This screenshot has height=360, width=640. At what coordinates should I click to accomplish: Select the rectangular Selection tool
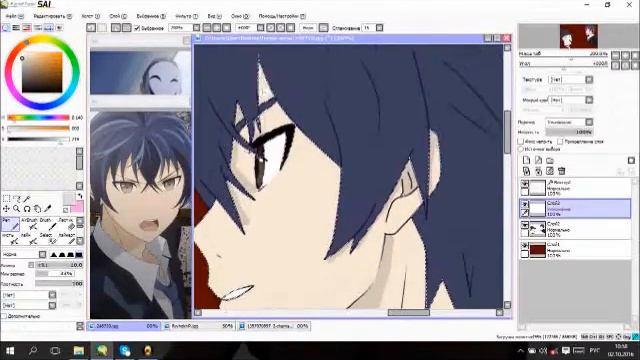pyautogui.click(x=7, y=199)
